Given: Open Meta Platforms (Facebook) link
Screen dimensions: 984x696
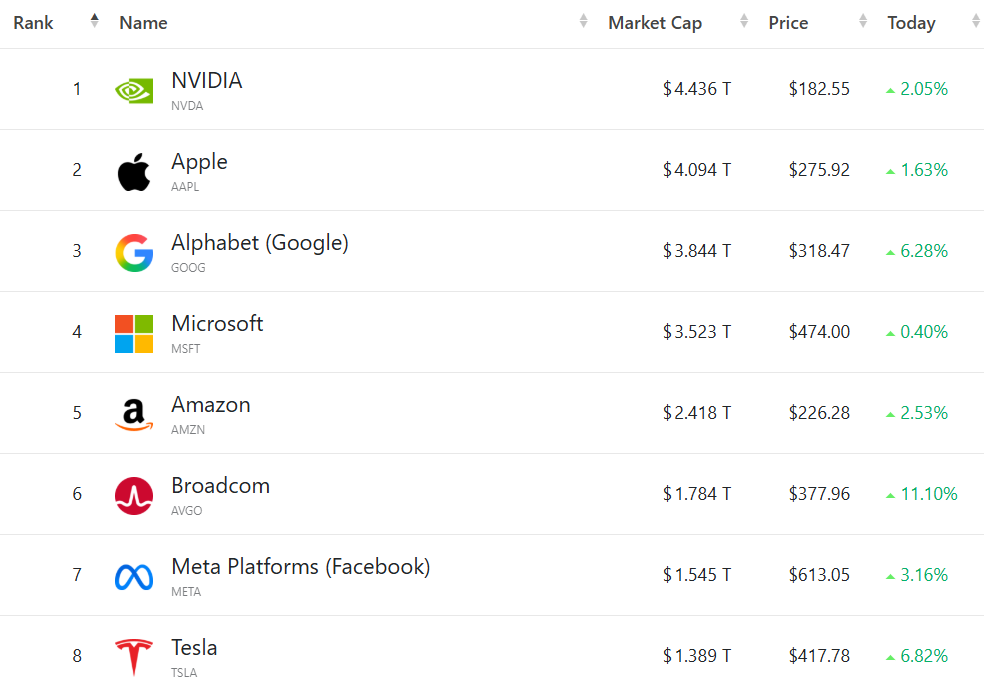Looking at the screenshot, I should (x=300, y=567).
